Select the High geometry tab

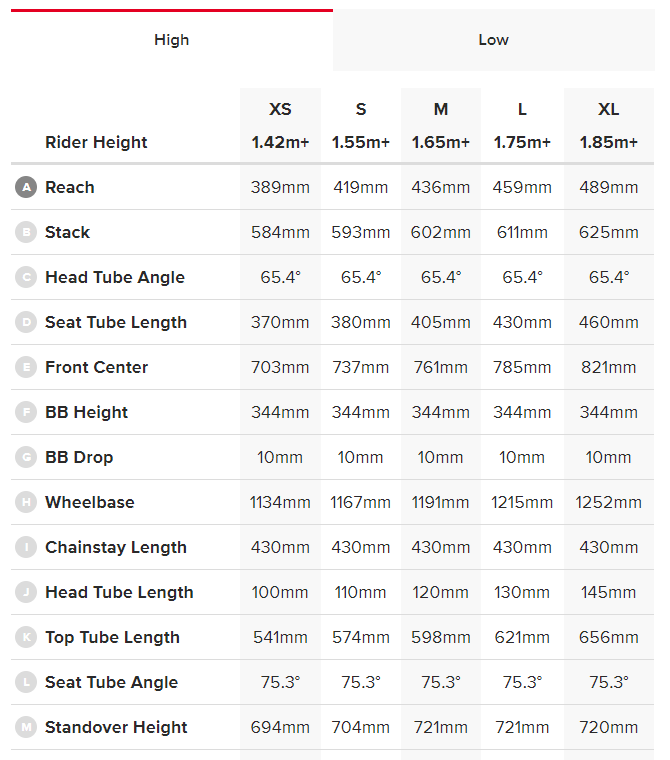[x=171, y=40]
